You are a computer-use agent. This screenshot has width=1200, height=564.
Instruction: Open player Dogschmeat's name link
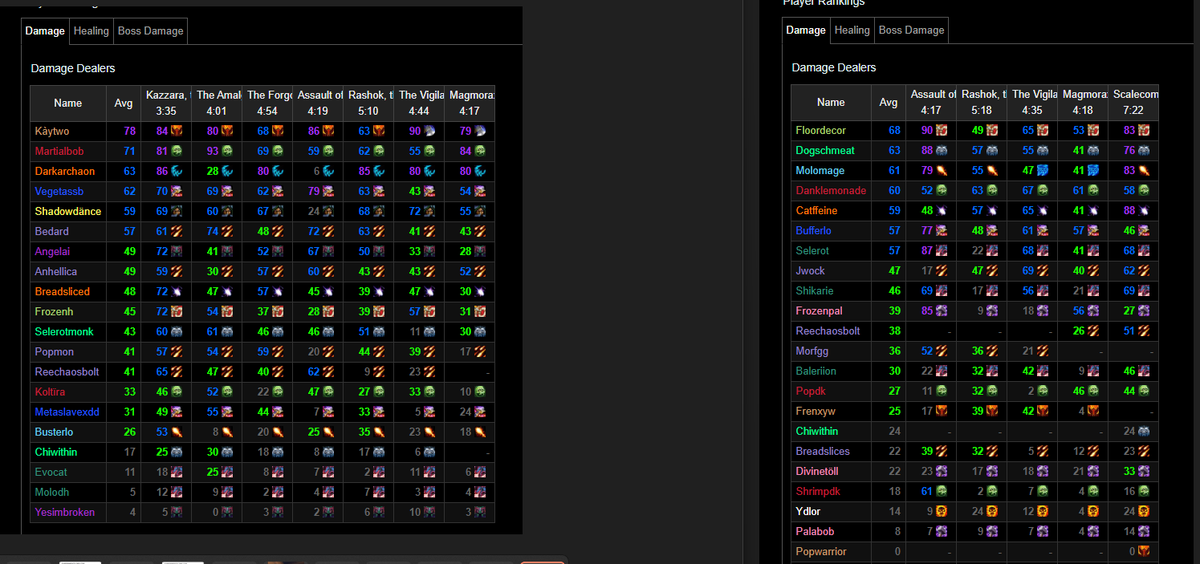click(825, 151)
